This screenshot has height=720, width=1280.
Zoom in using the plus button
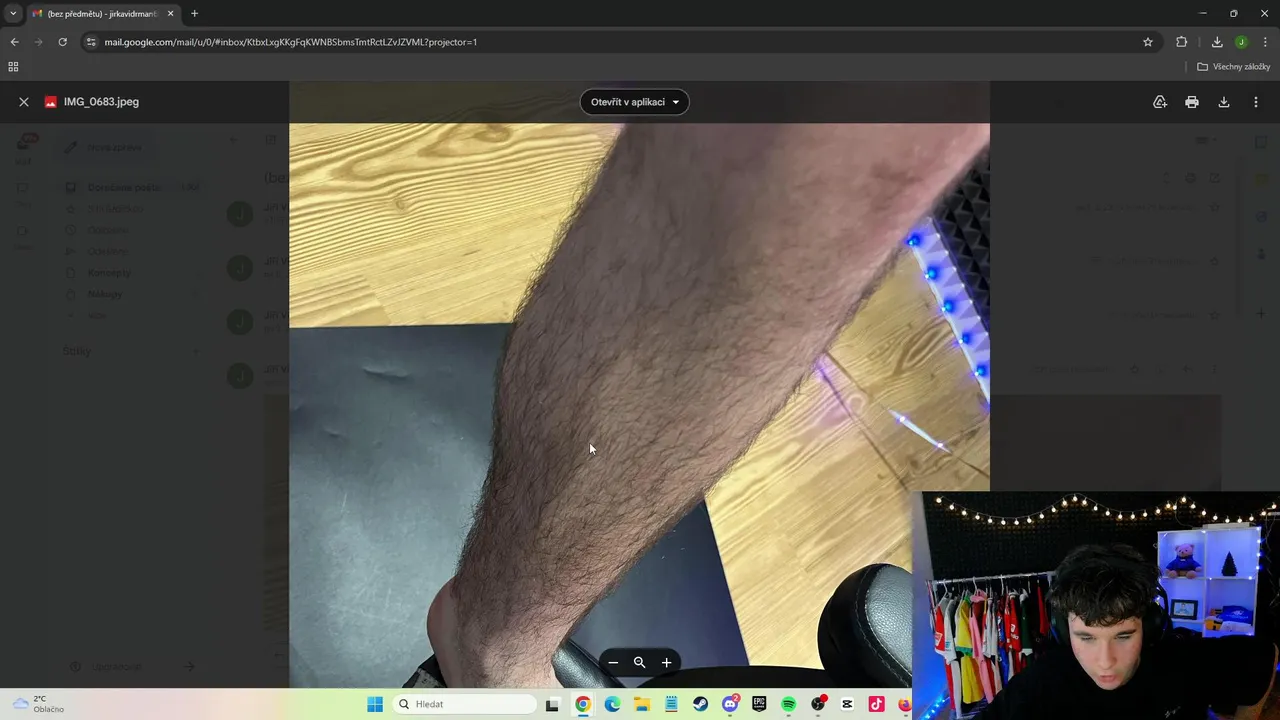click(x=667, y=662)
